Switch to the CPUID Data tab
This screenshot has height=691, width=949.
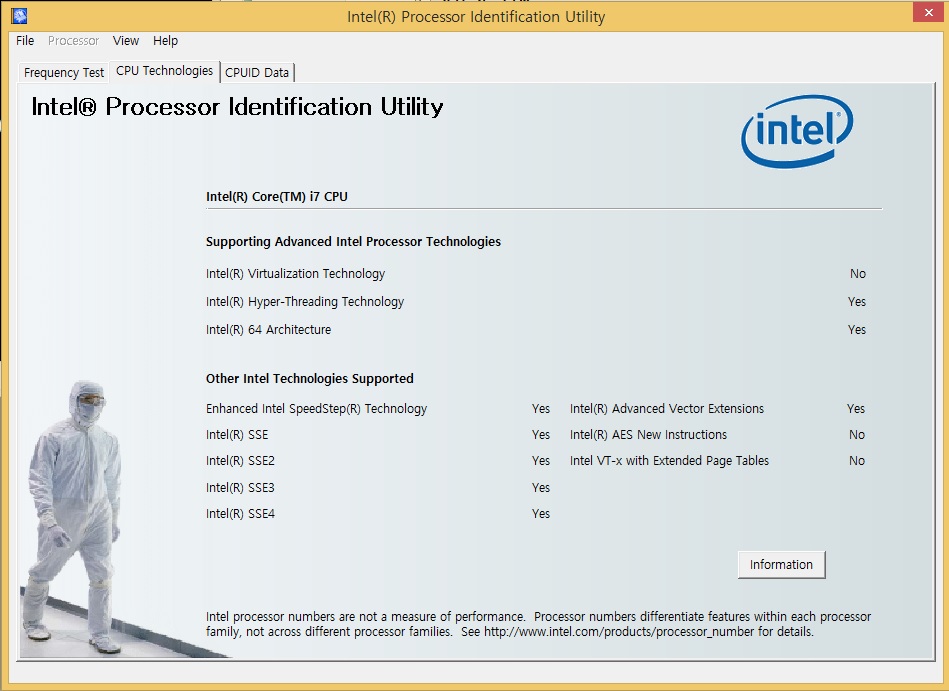[257, 73]
